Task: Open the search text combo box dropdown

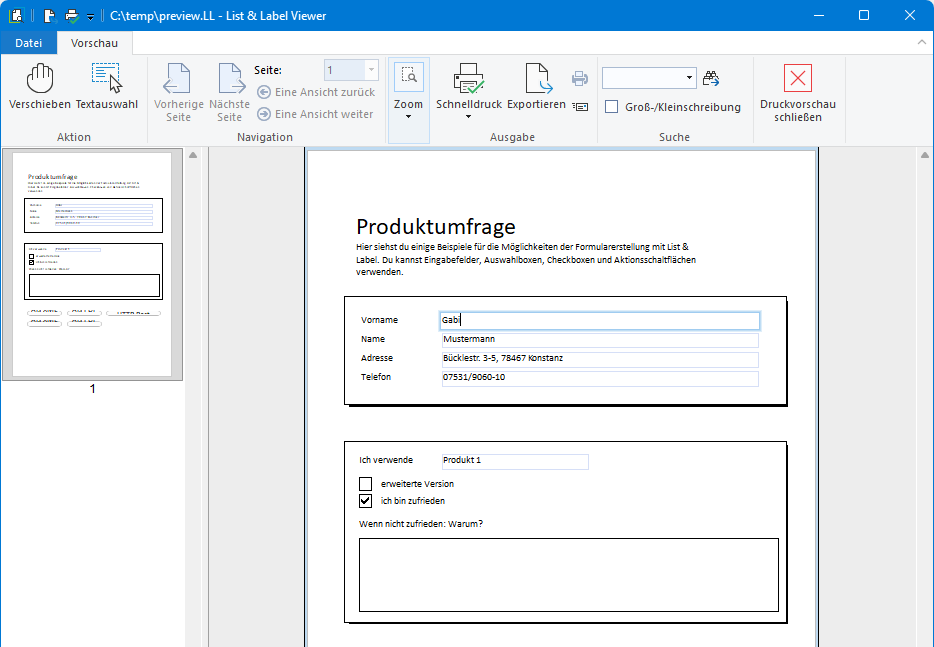Action: click(690, 78)
